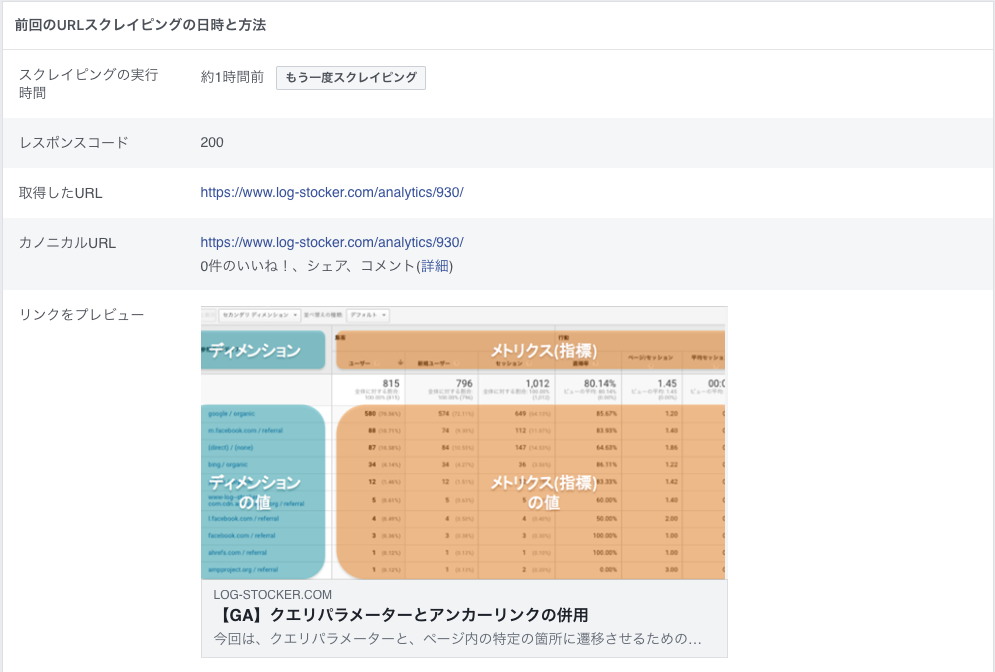The image size is (995, 672).
Task: Open the preview title 【GA】クエリパラメーターとアンカーリンクの併用
Action: [x=401, y=615]
